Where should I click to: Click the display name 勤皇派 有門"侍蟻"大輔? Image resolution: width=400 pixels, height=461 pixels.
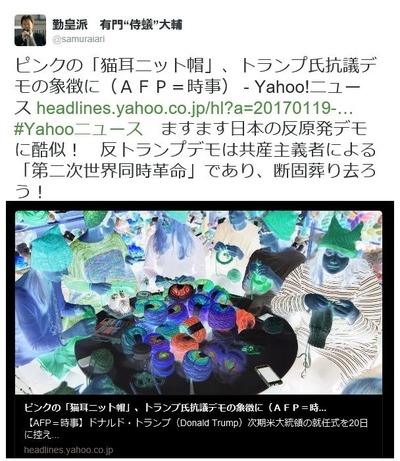(117, 24)
